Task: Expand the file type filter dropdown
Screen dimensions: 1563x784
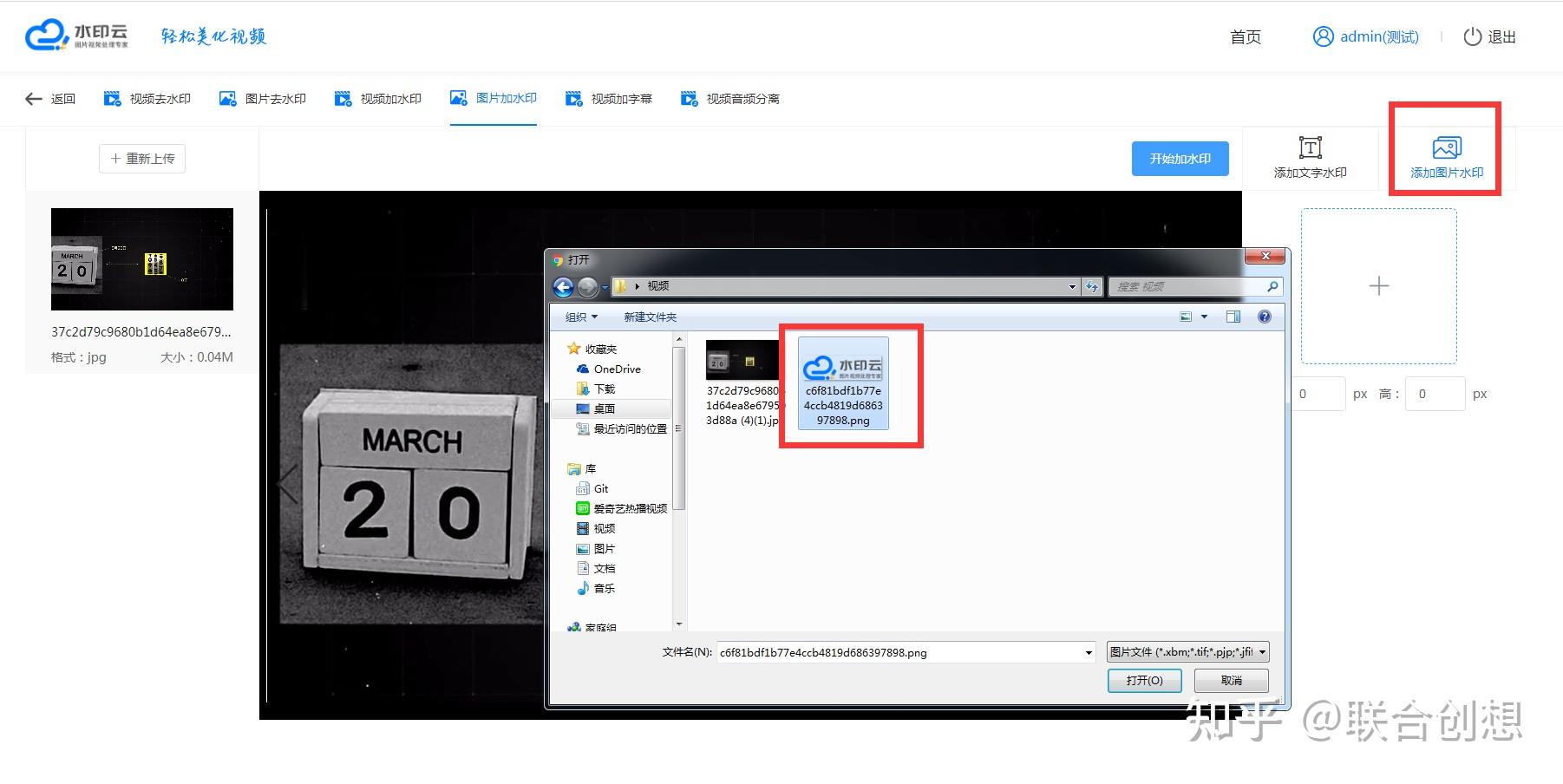Action: point(1187,652)
